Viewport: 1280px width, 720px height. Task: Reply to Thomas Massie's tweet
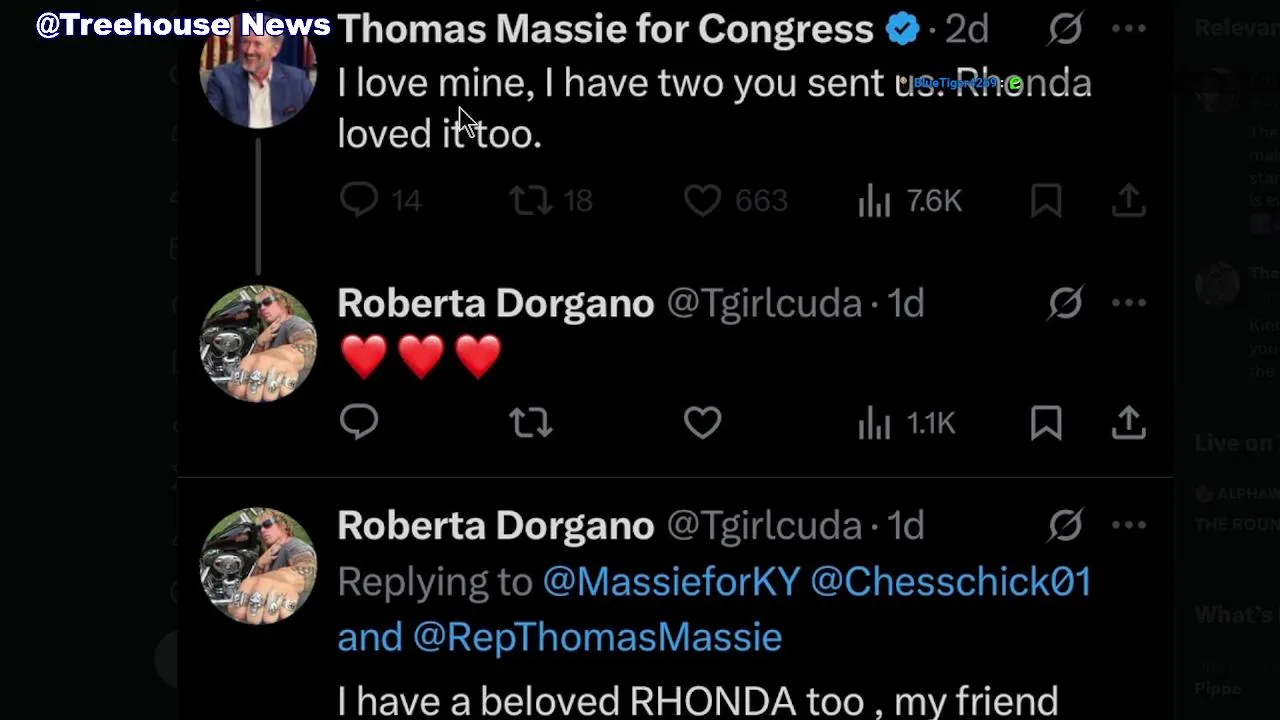point(359,201)
